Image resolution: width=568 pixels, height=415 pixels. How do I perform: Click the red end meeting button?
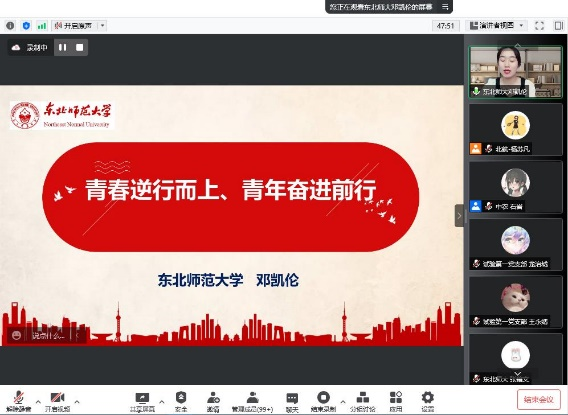point(538,399)
